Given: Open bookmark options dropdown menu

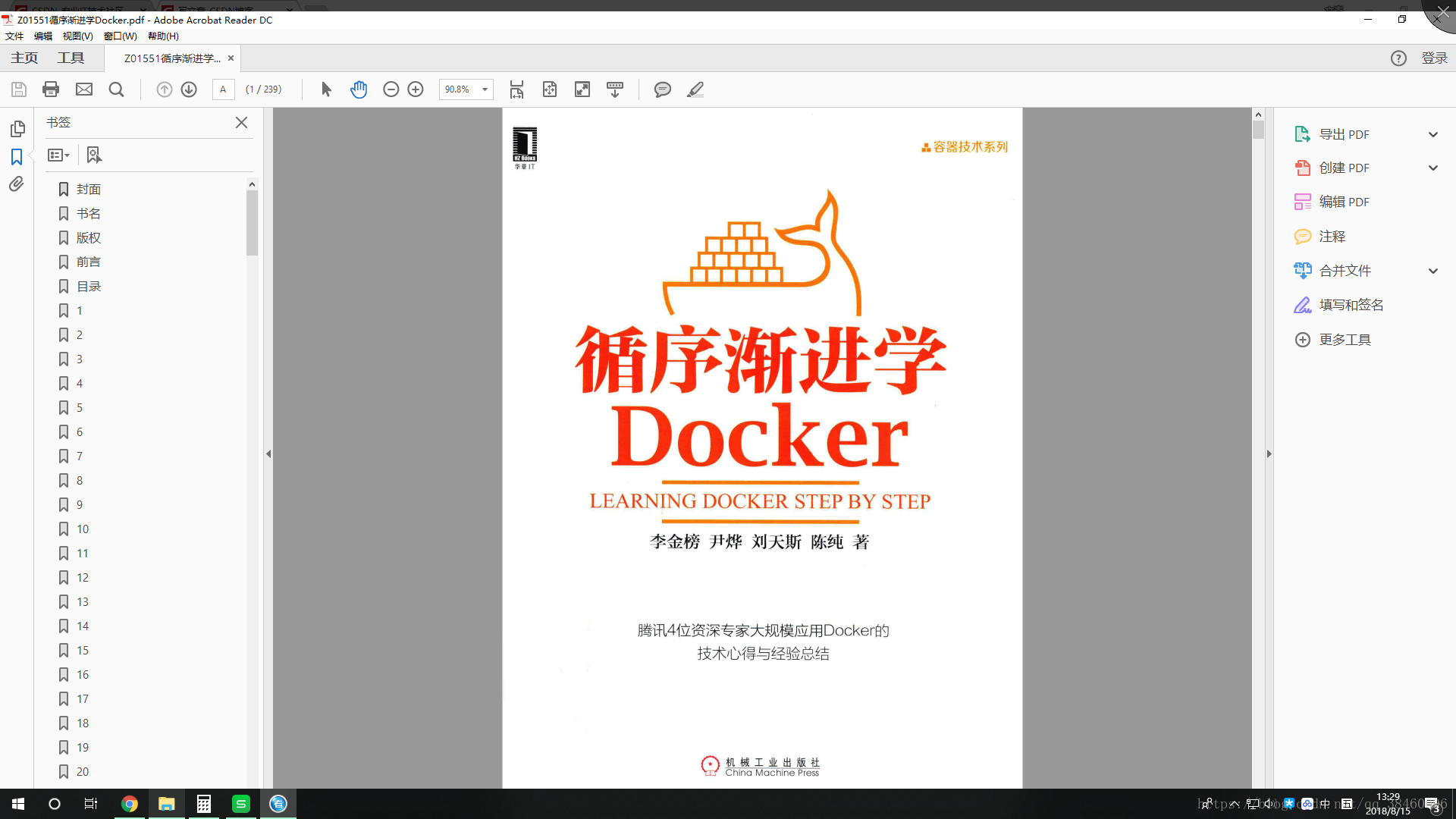Looking at the screenshot, I should click(58, 155).
